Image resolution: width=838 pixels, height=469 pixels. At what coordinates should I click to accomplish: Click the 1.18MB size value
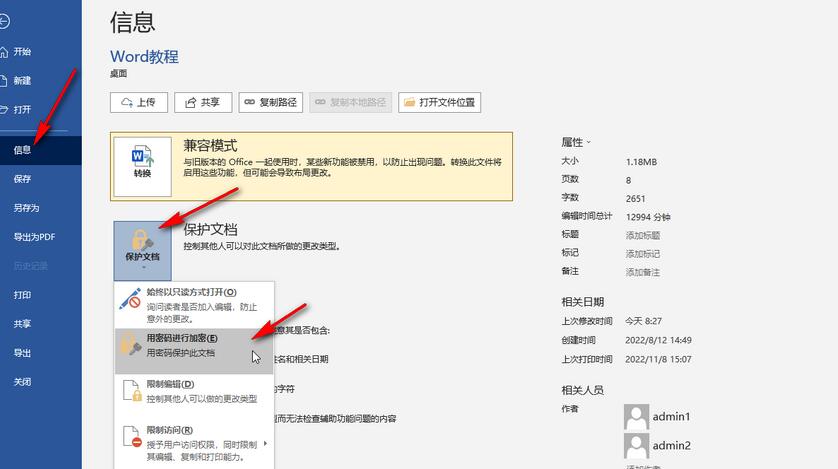pos(641,162)
